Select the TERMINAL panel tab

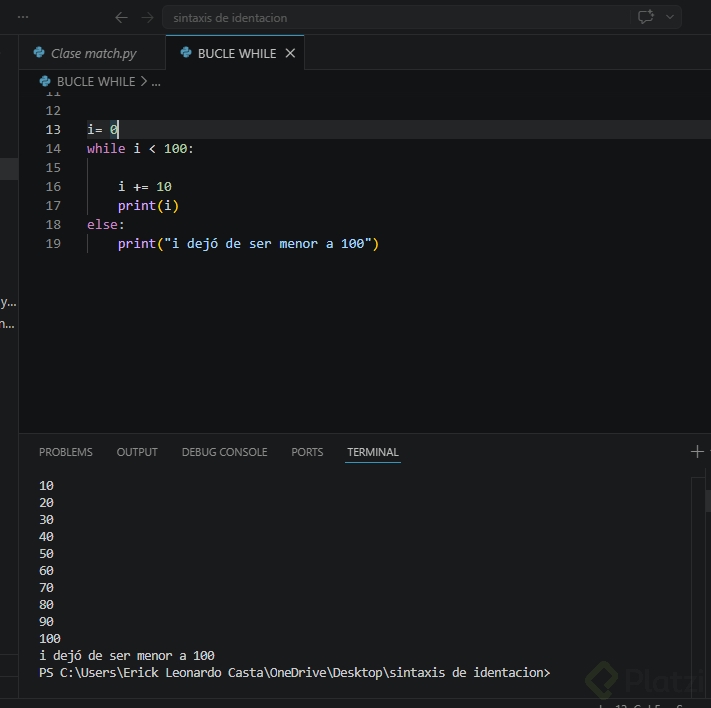[x=372, y=452]
